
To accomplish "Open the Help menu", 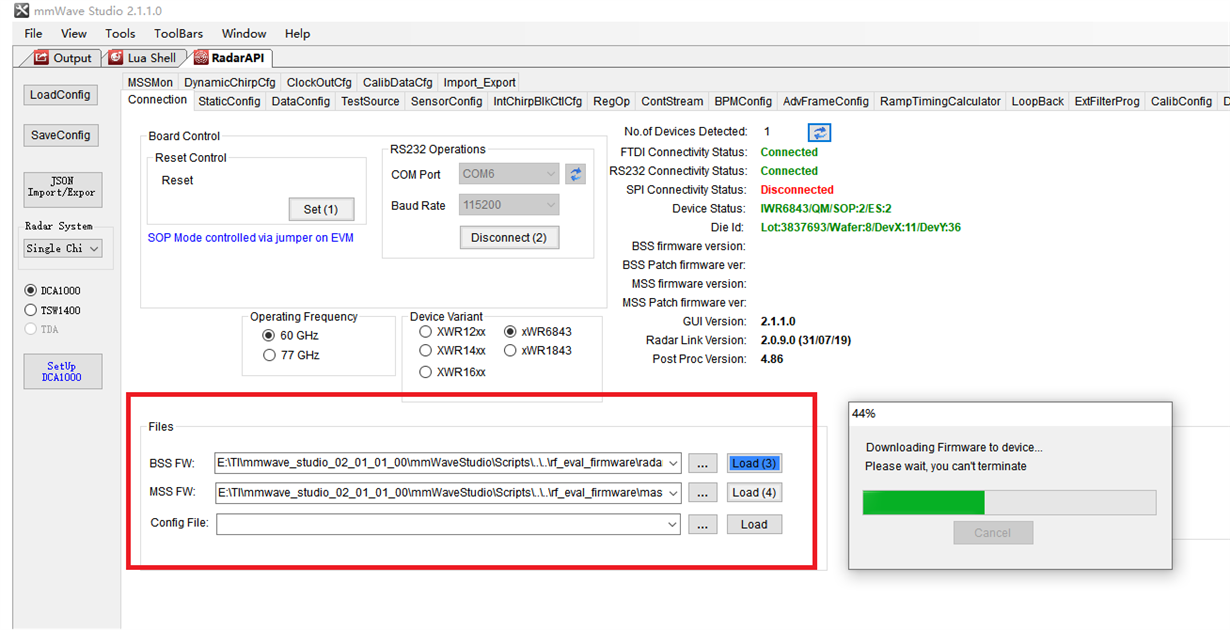I will click(x=298, y=33).
